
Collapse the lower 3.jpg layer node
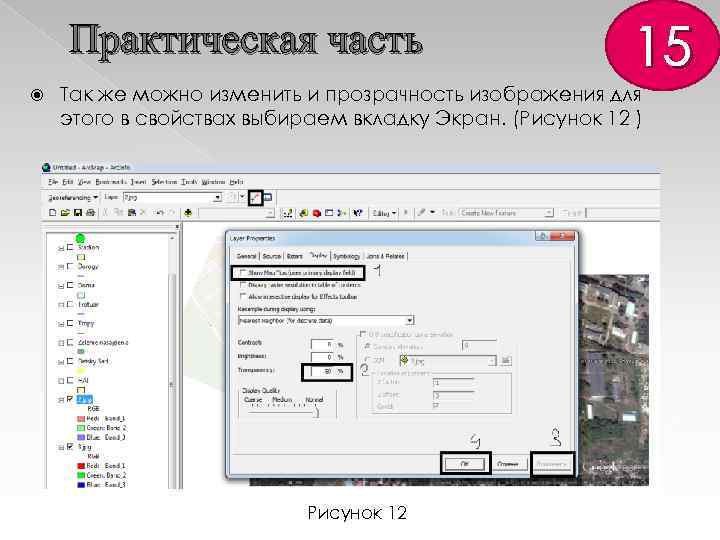pos(61,447)
